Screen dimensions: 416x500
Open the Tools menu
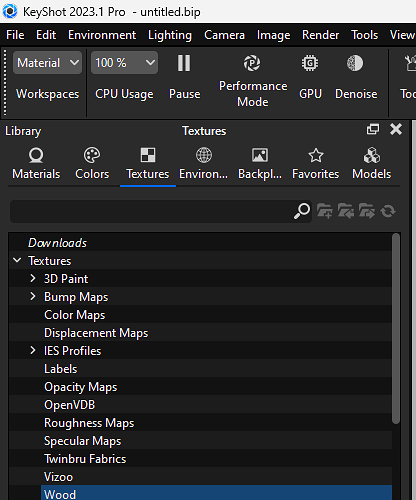click(x=365, y=35)
